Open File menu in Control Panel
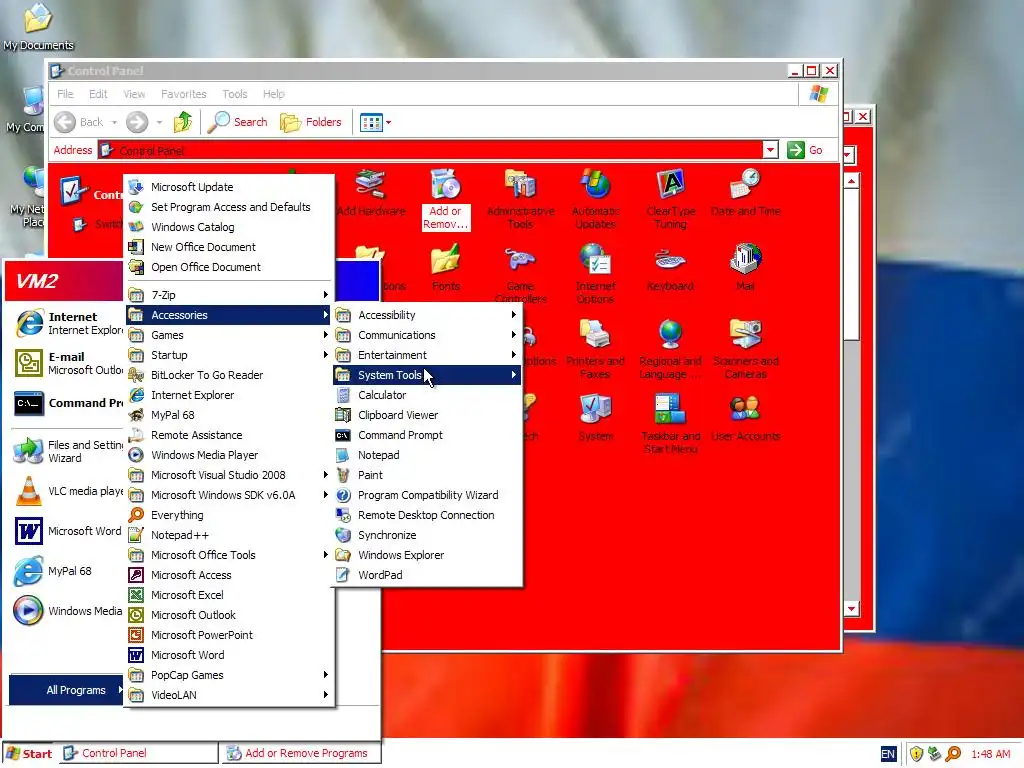The height and width of the screenshot is (768, 1024). [65, 94]
